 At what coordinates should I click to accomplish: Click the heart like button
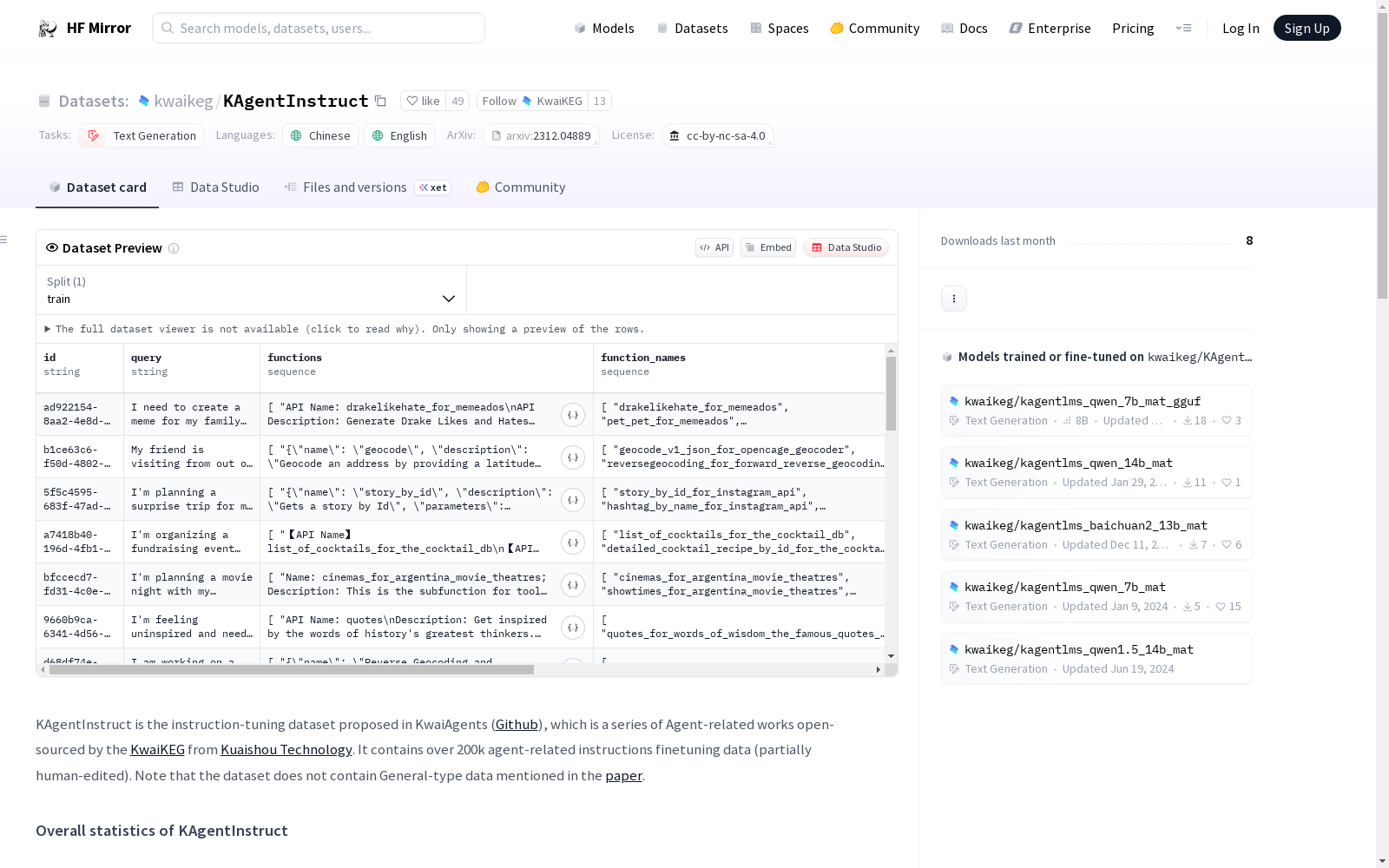point(423,101)
